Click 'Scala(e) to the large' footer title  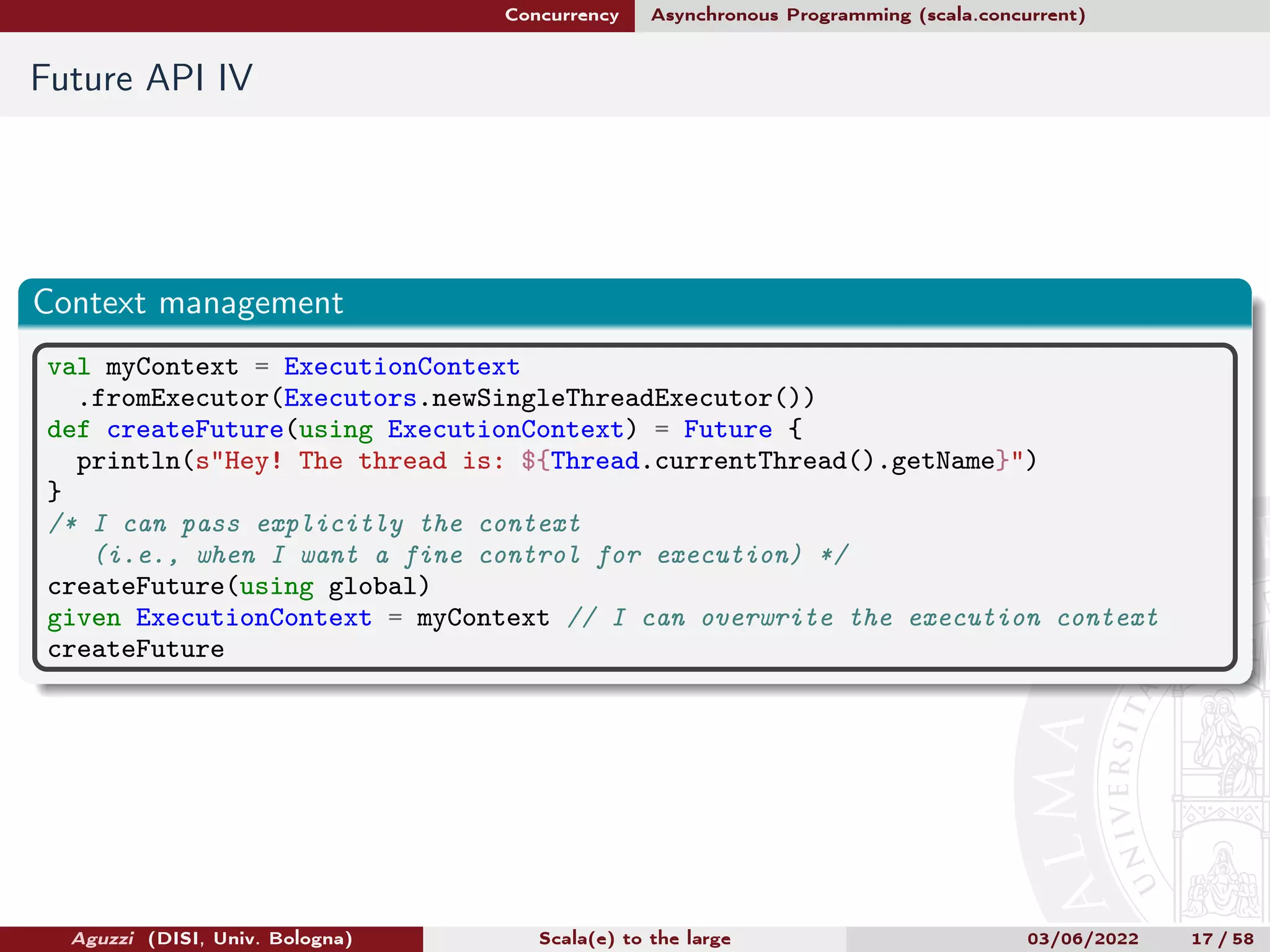(635, 938)
